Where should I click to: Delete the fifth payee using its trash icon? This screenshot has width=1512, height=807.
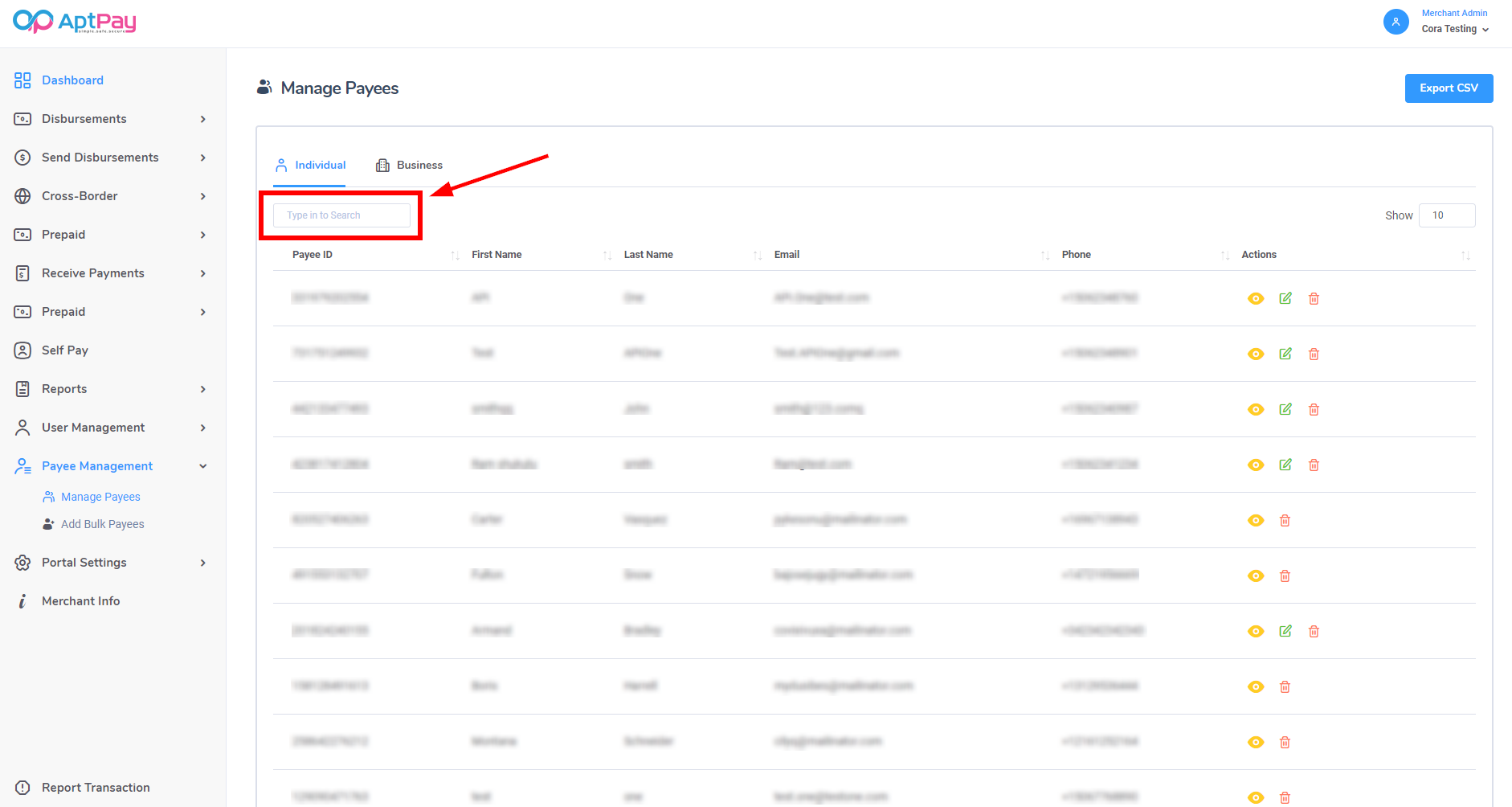click(x=1285, y=520)
